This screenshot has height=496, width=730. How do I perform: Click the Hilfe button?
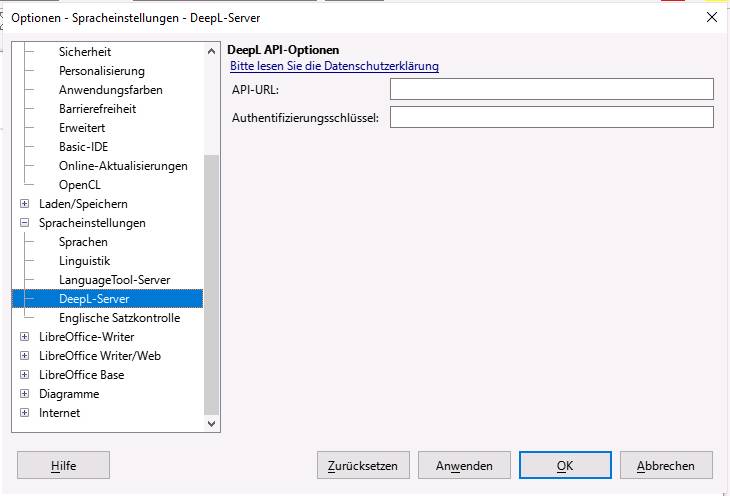tap(63, 465)
